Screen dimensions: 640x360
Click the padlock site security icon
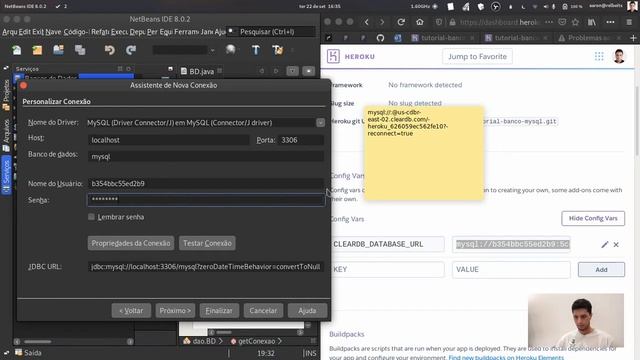pos(452,22)
